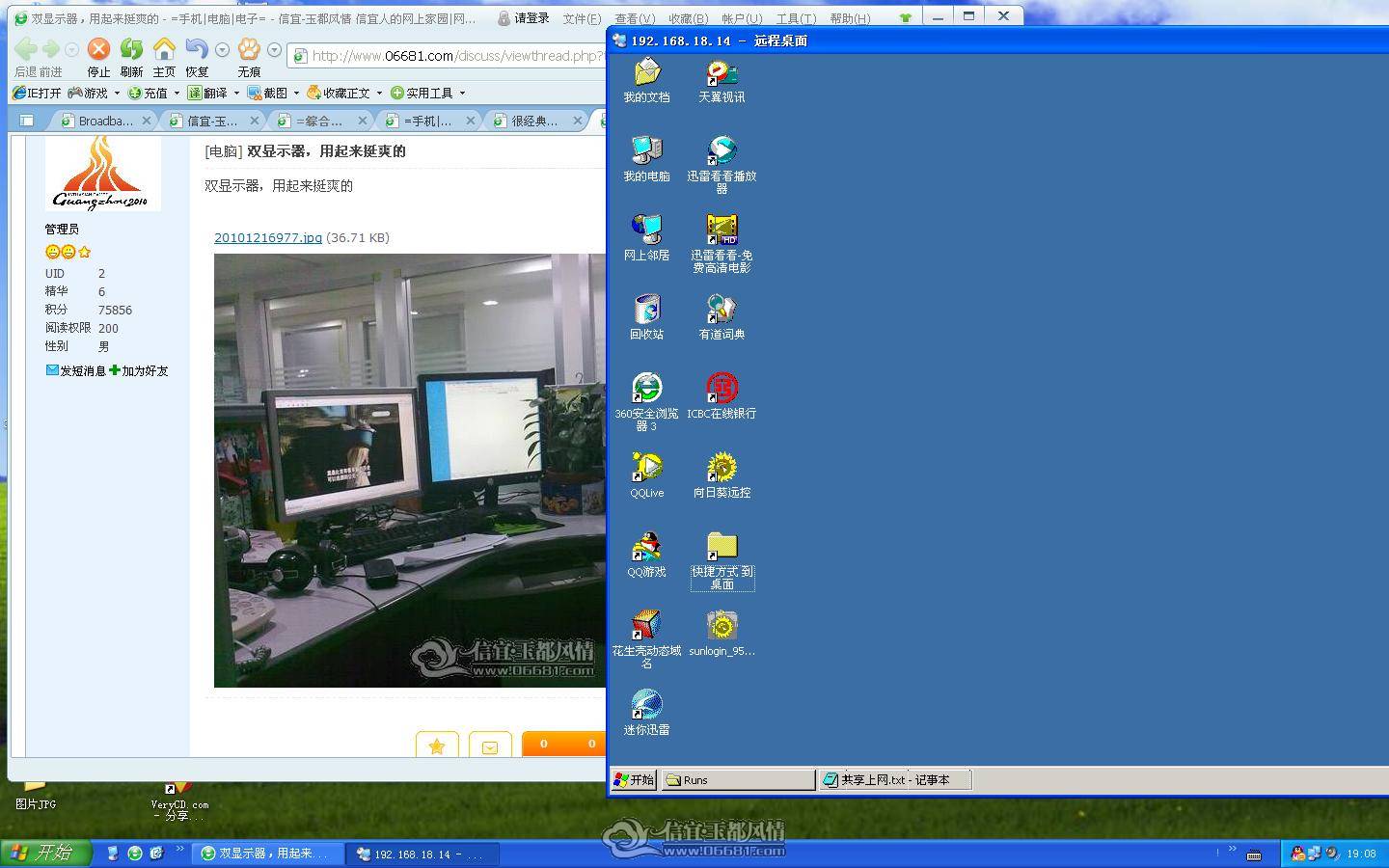Click the envelope share button below the post
This screenshot has width=1389, height=868.
tap(490, 746)
